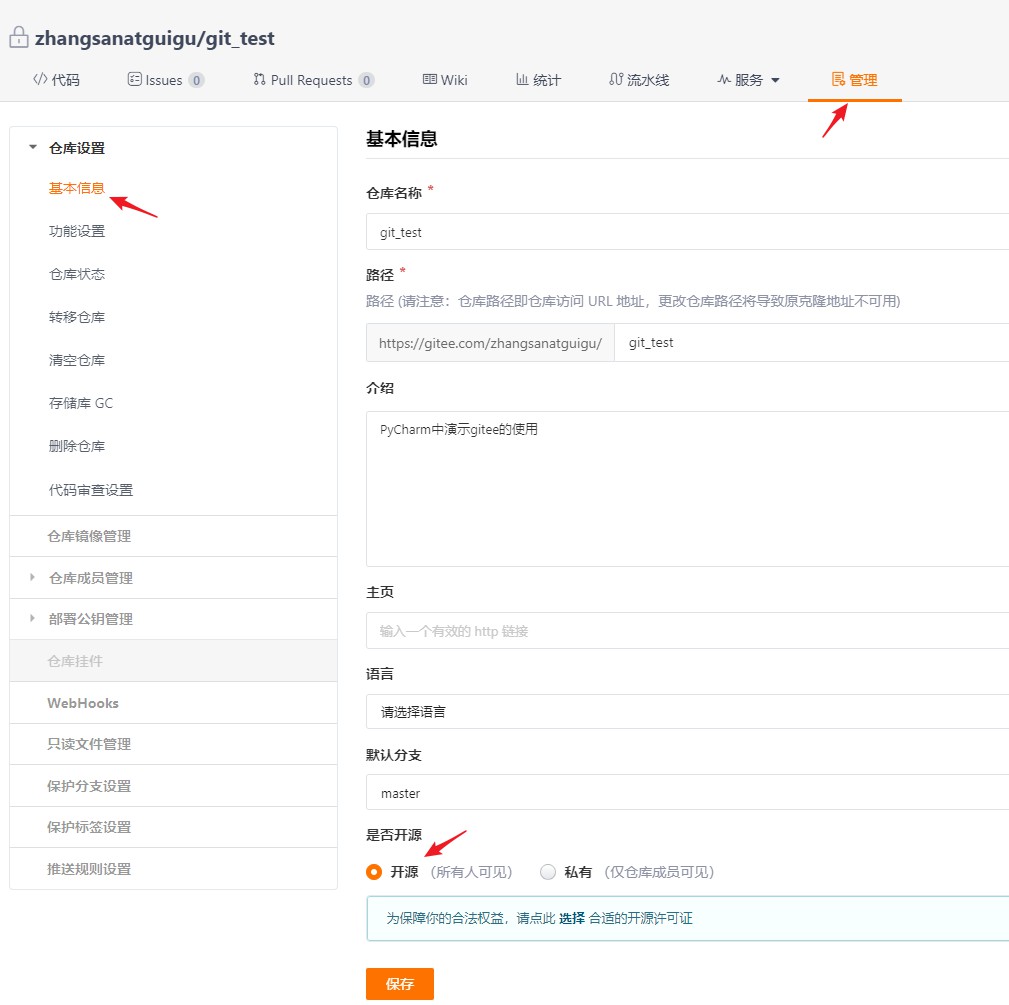
Task: Open the zhangsanatguigu/git_test repository link
Action: pyautogui.click(x=154, y=38)
